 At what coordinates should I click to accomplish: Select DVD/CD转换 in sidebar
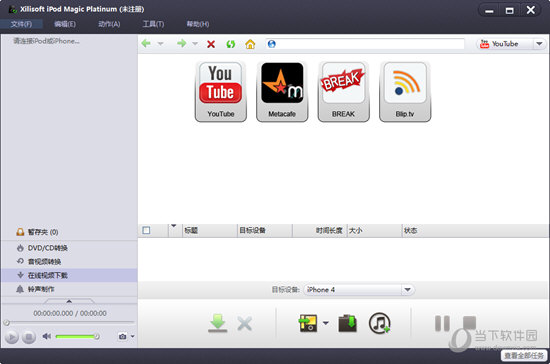tap(69, 248)
